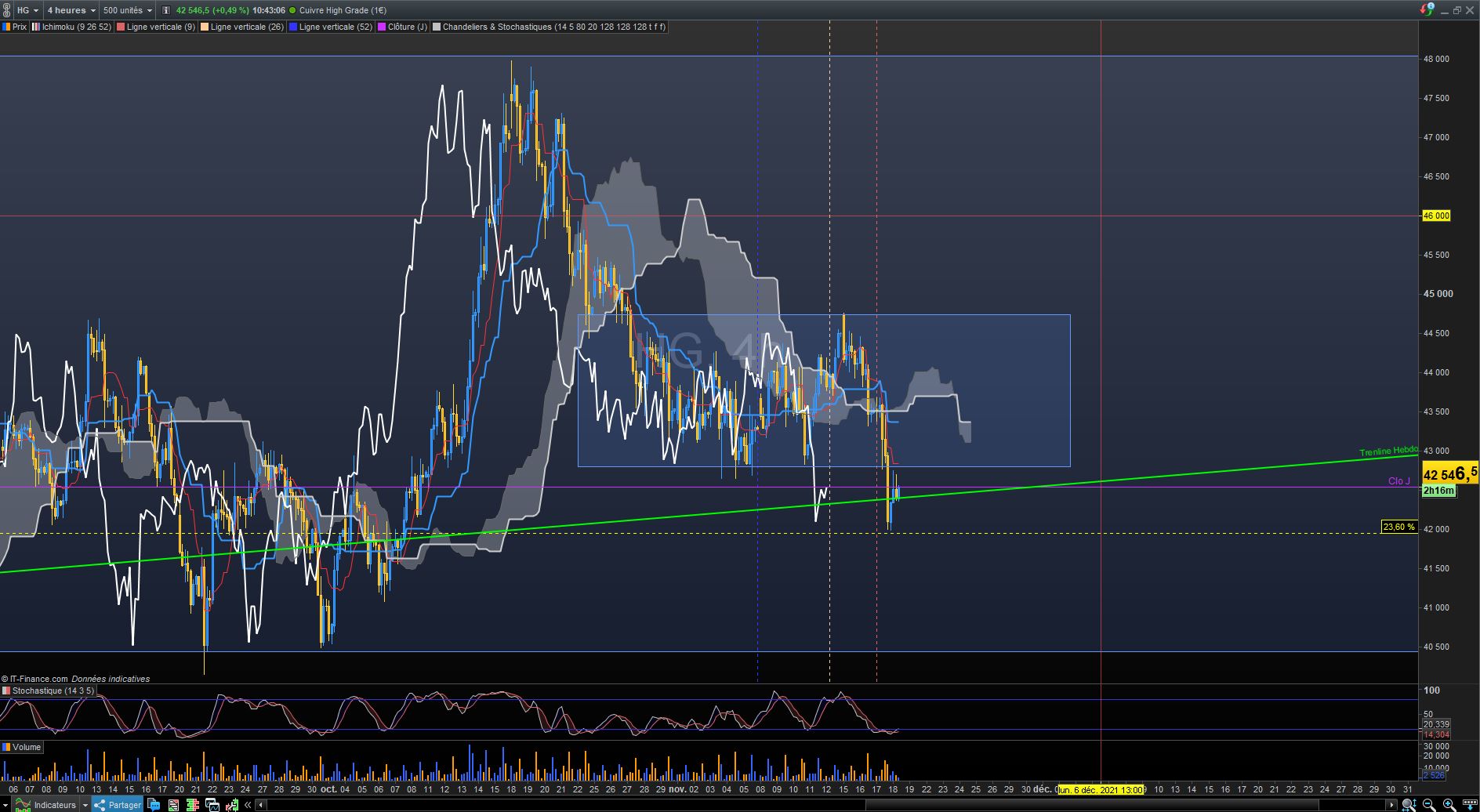Click the 20,339 stochastic value label
The image size is (1480, 812).
tap(1436, 724)
